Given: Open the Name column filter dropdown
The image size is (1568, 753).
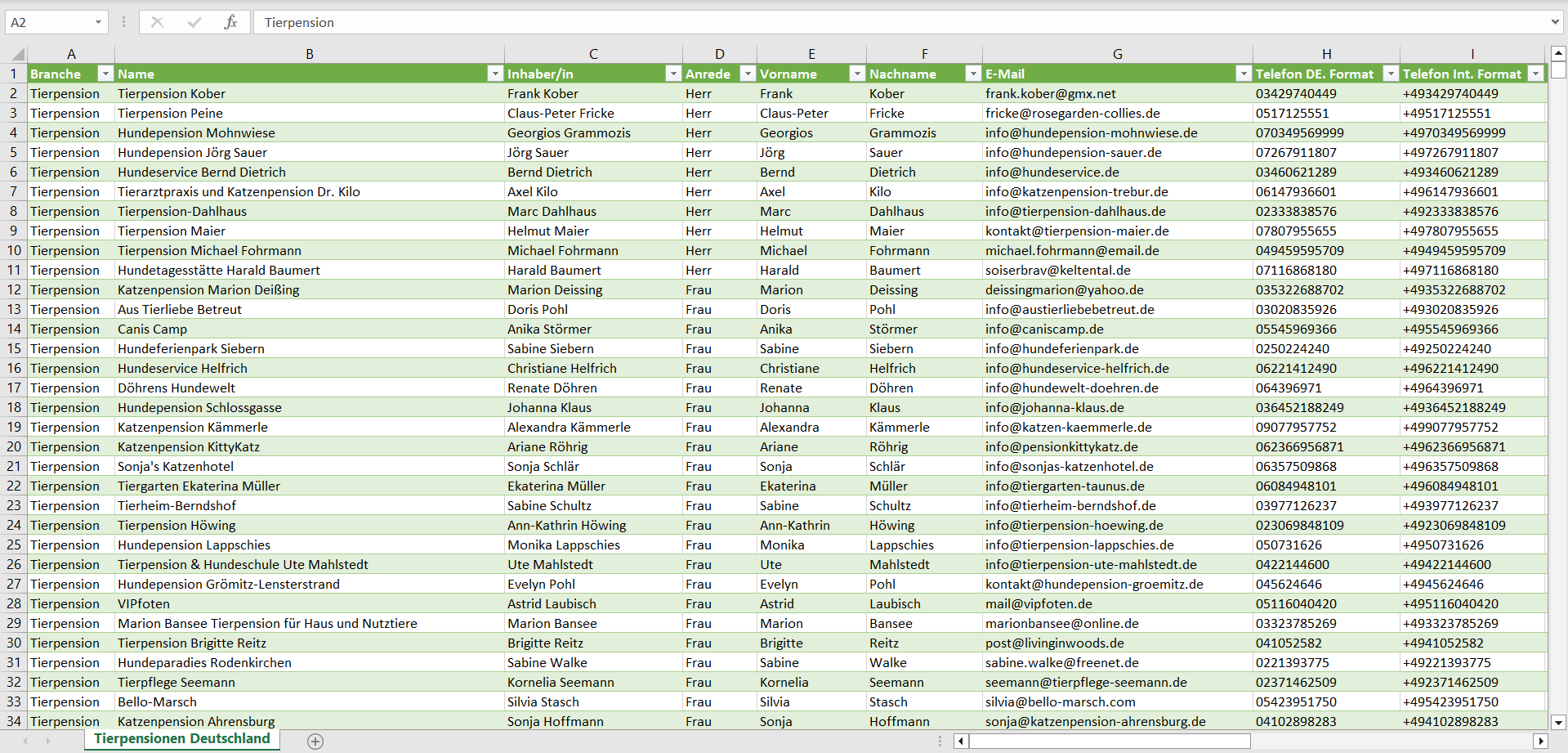Looking at the screenshot, I should pos(494,74).
